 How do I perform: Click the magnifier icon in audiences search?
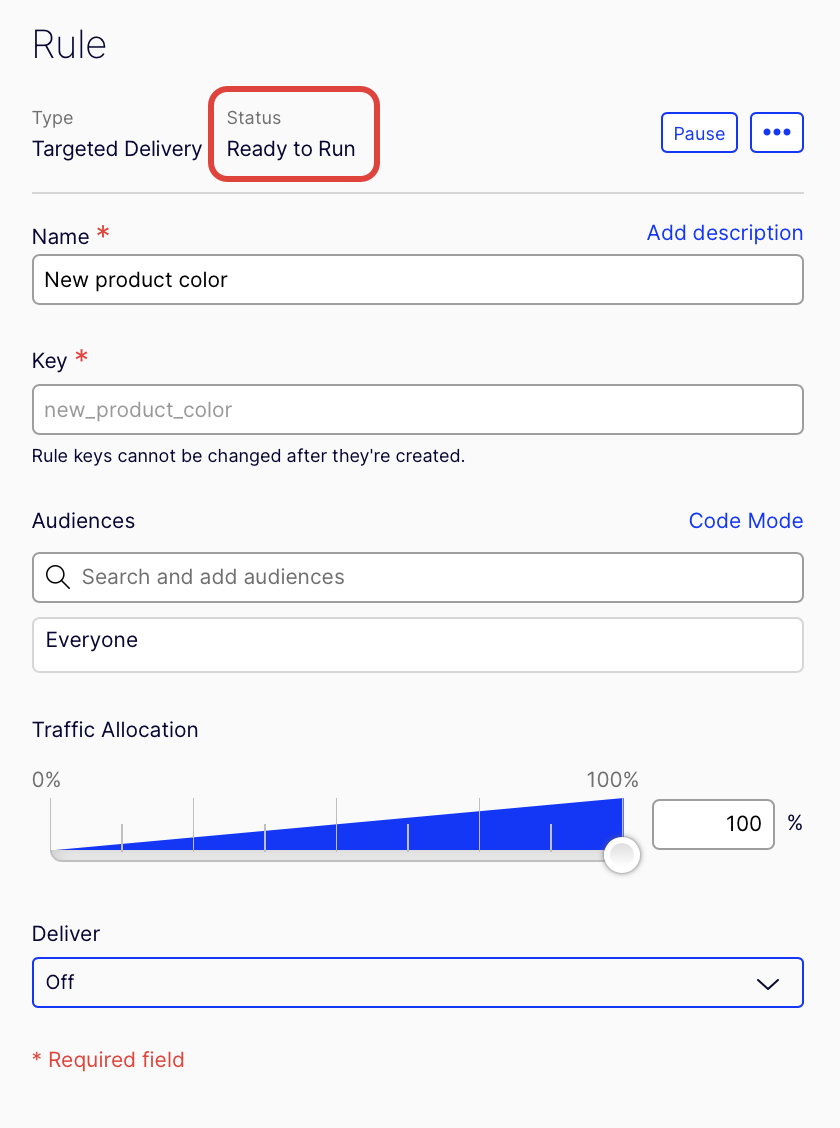pos(58,577)
